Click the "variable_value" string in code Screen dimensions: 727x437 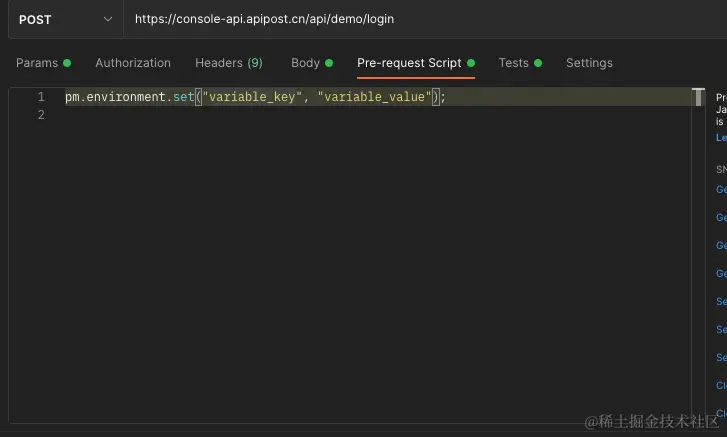[375, 97]
